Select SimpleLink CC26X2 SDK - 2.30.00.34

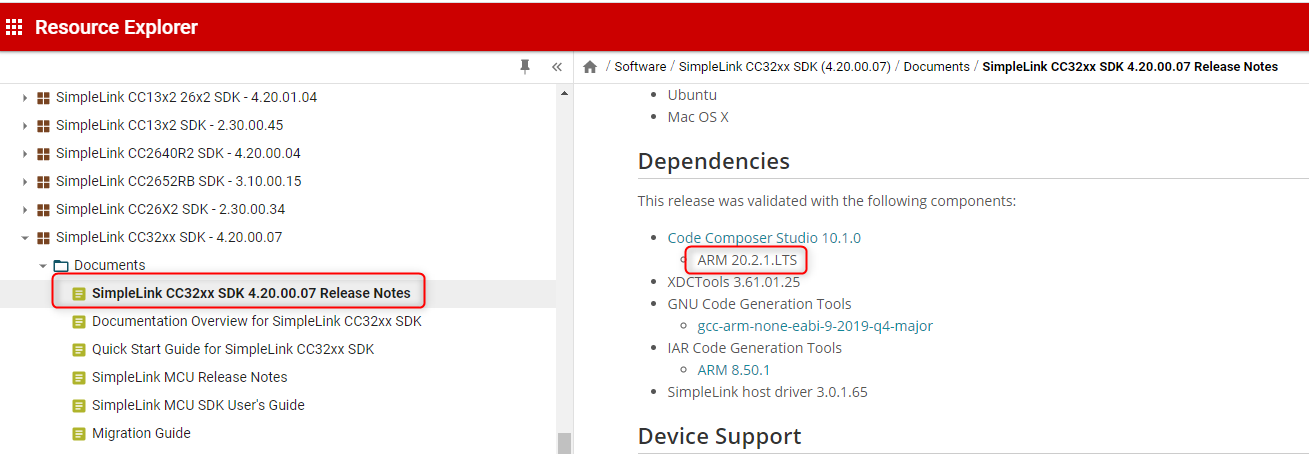[x=173, y=210]
